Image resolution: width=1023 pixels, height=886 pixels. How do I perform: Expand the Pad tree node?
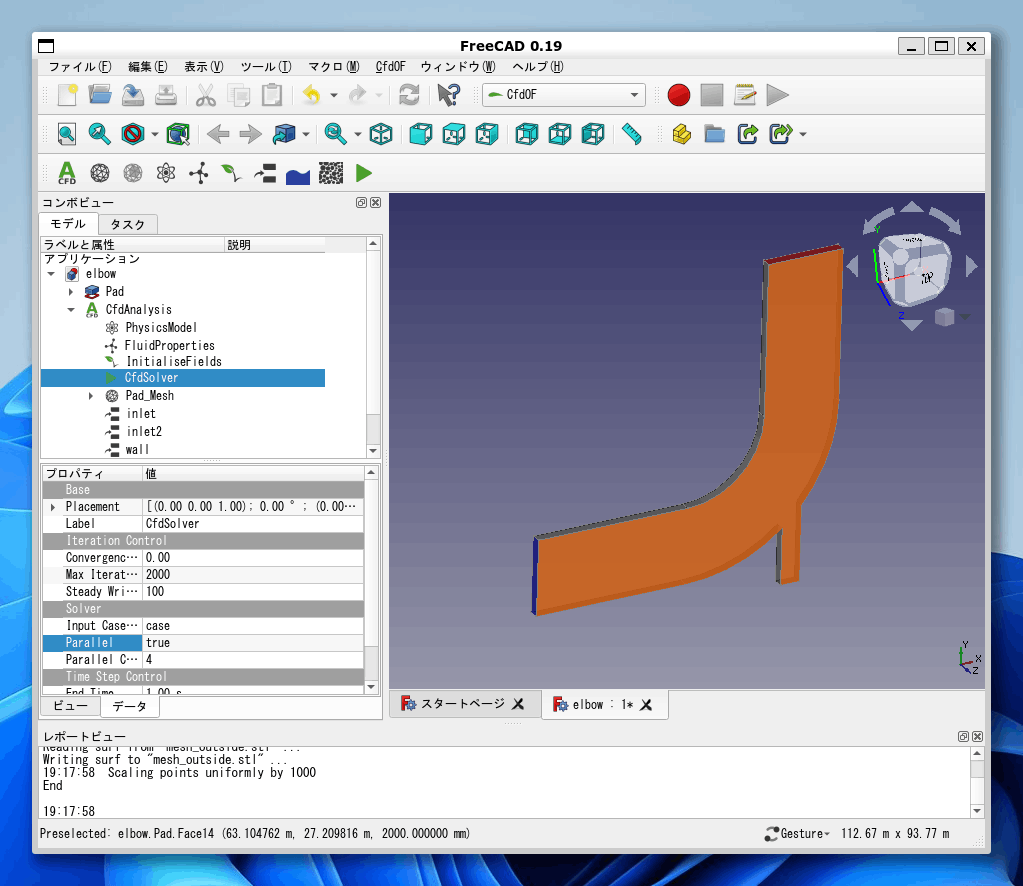71,292
